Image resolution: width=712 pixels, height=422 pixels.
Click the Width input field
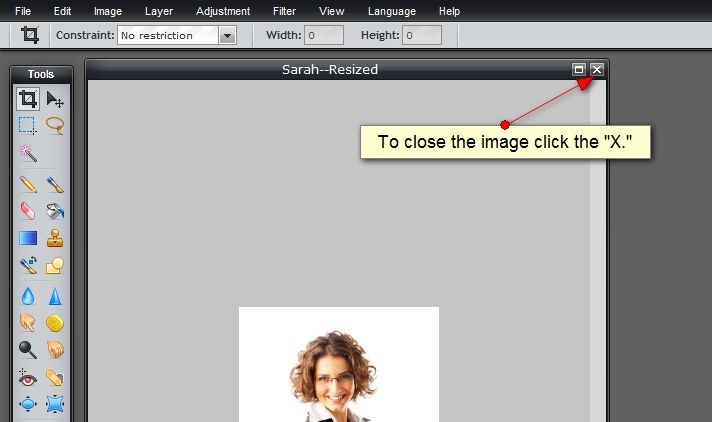click(x=323, y=36)
